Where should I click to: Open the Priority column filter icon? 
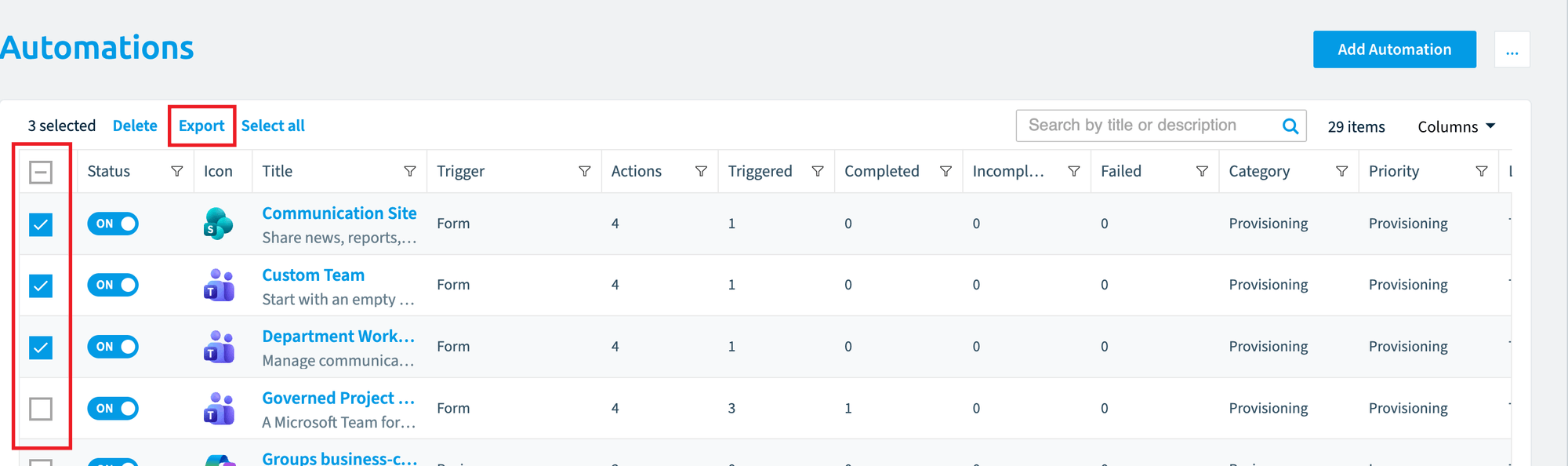point(1482,171)
